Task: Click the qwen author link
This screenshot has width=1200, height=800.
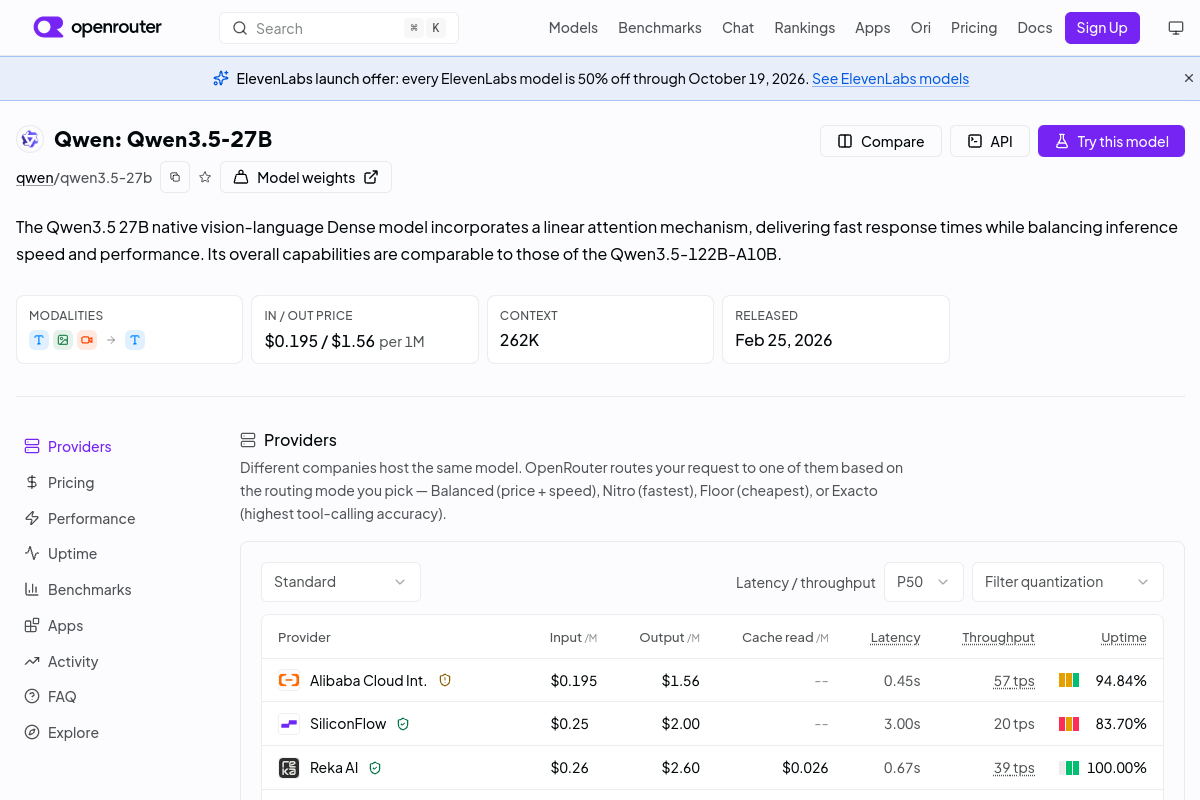Action: point(35,178)
